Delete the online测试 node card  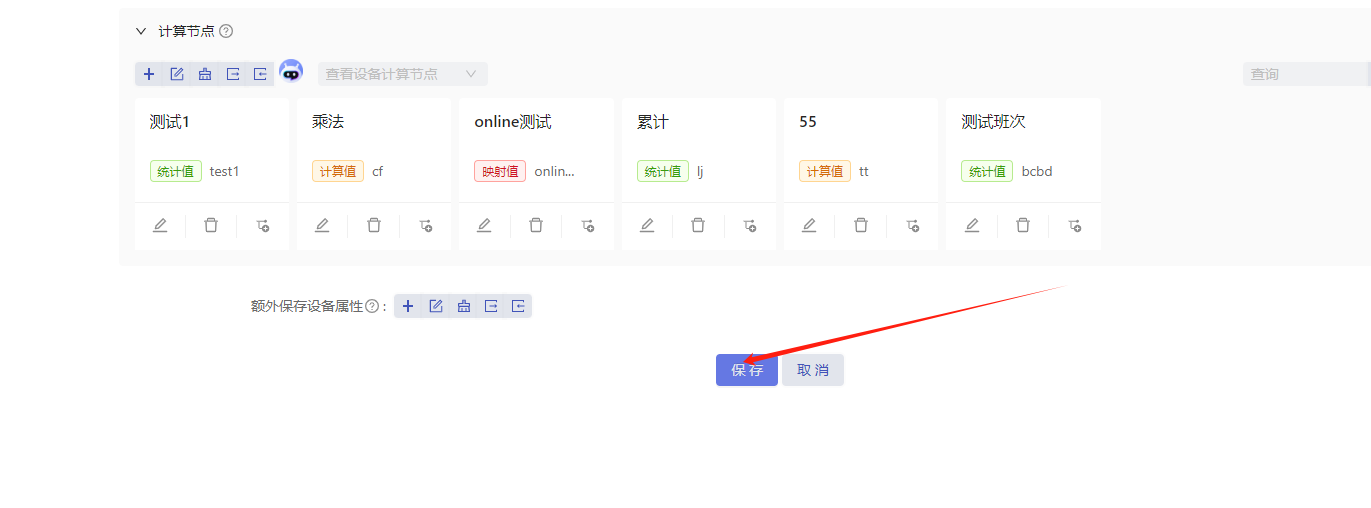click(x=536, y=226)
